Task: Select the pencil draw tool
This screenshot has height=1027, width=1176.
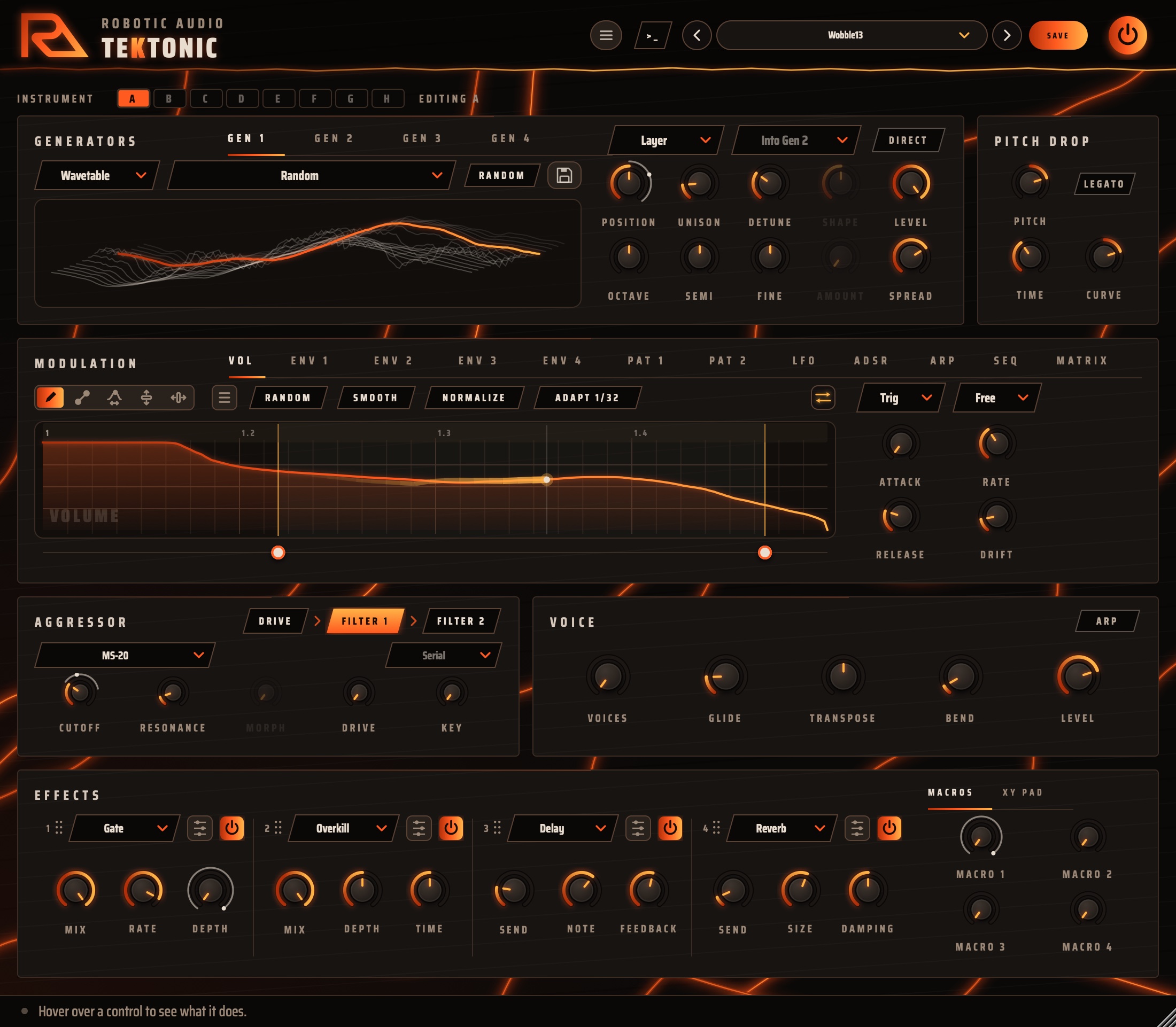Action: [x=50, y=397]
